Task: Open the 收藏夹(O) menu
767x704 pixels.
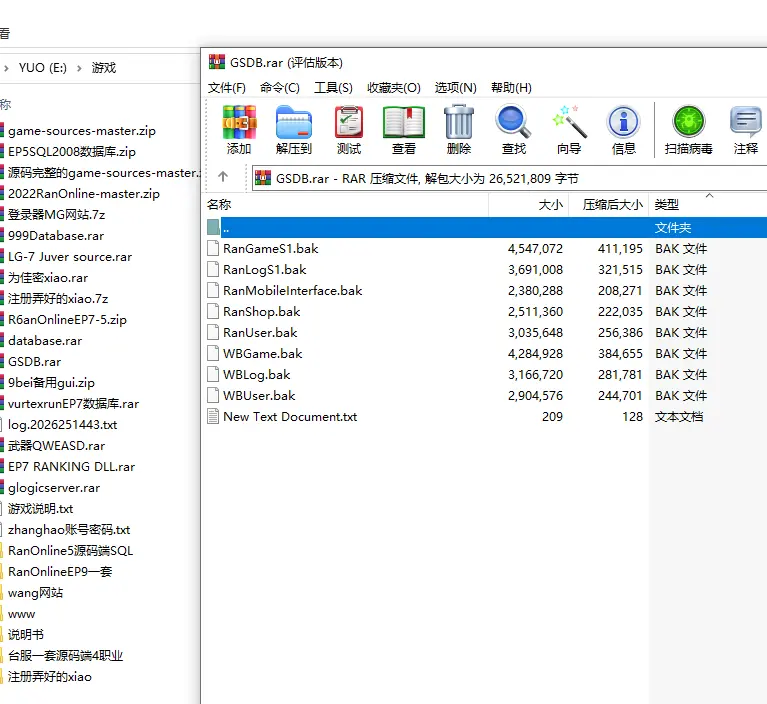Action: 394,88
